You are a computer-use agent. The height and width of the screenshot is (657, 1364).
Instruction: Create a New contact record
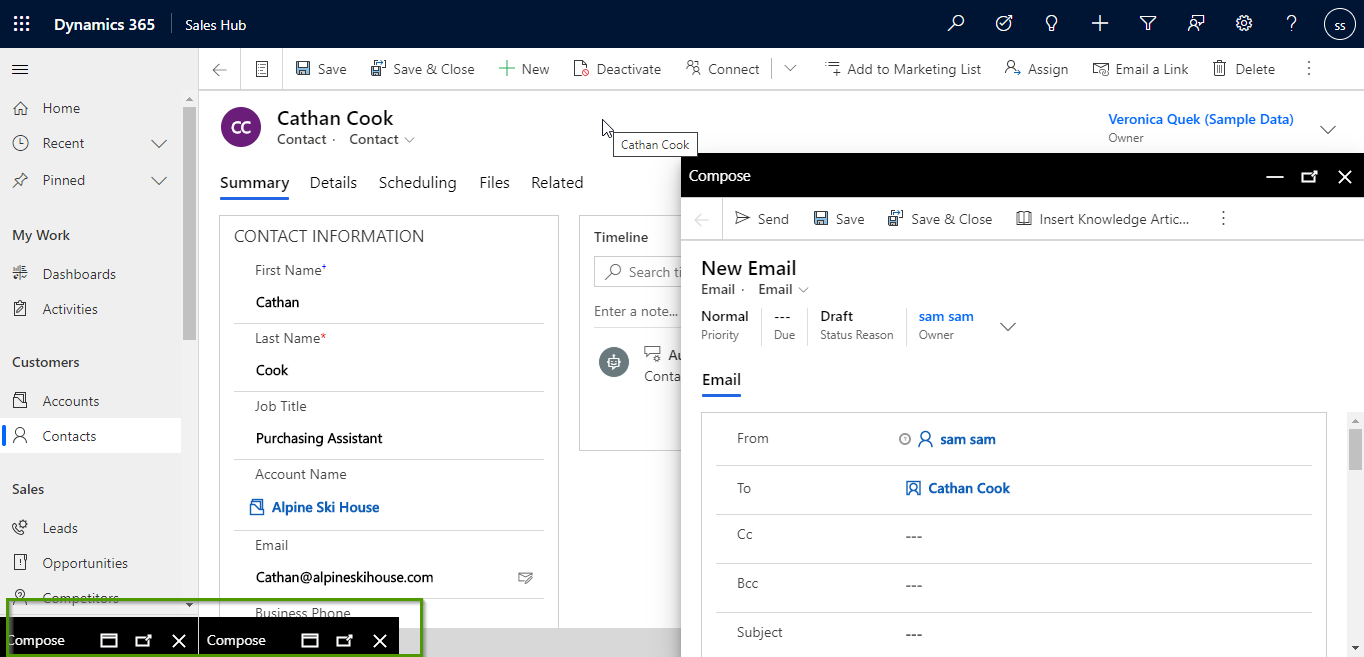click(524, 69)
